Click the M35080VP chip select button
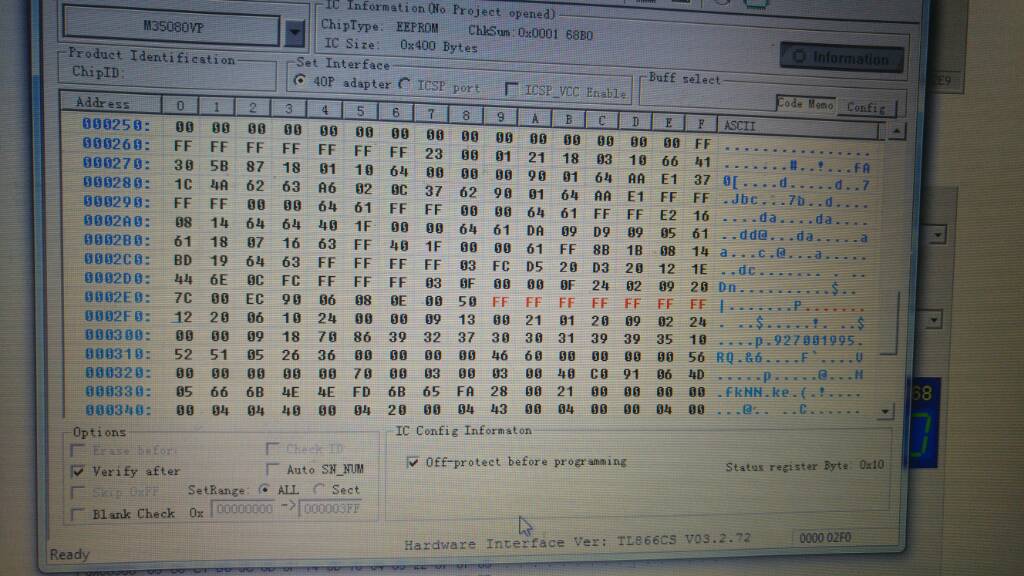 tap(171, 29)
